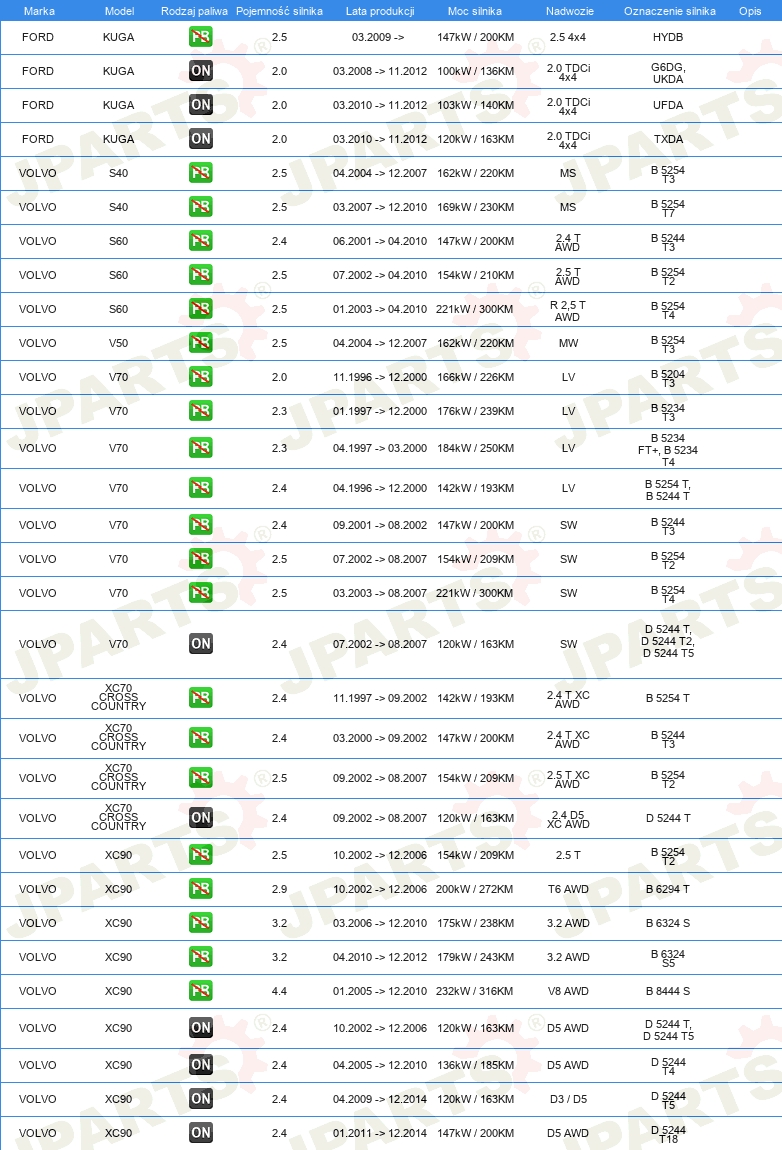782x1150 pixels.
Task: Click petrol icon in XC90 V8 AWD row
Action: pyautogui.click(x=200, y=991)
